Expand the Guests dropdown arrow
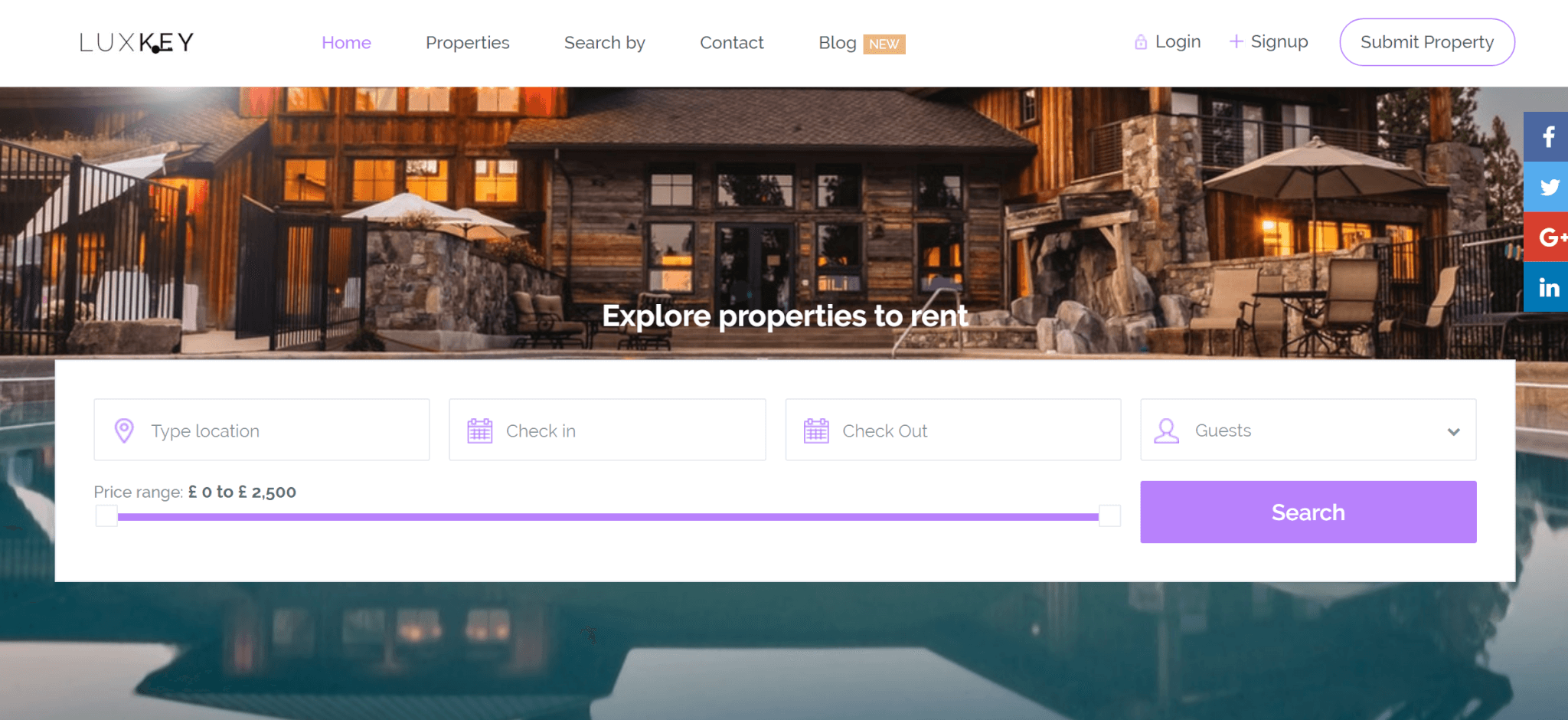 (1453, 431)
